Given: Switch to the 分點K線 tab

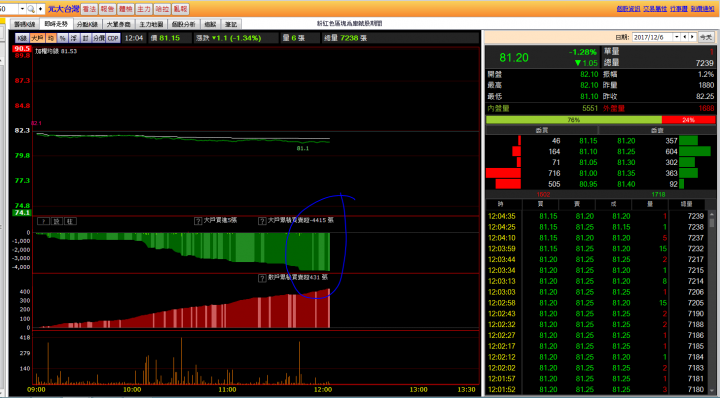Looking at the screenshot, I should point(87,24).
